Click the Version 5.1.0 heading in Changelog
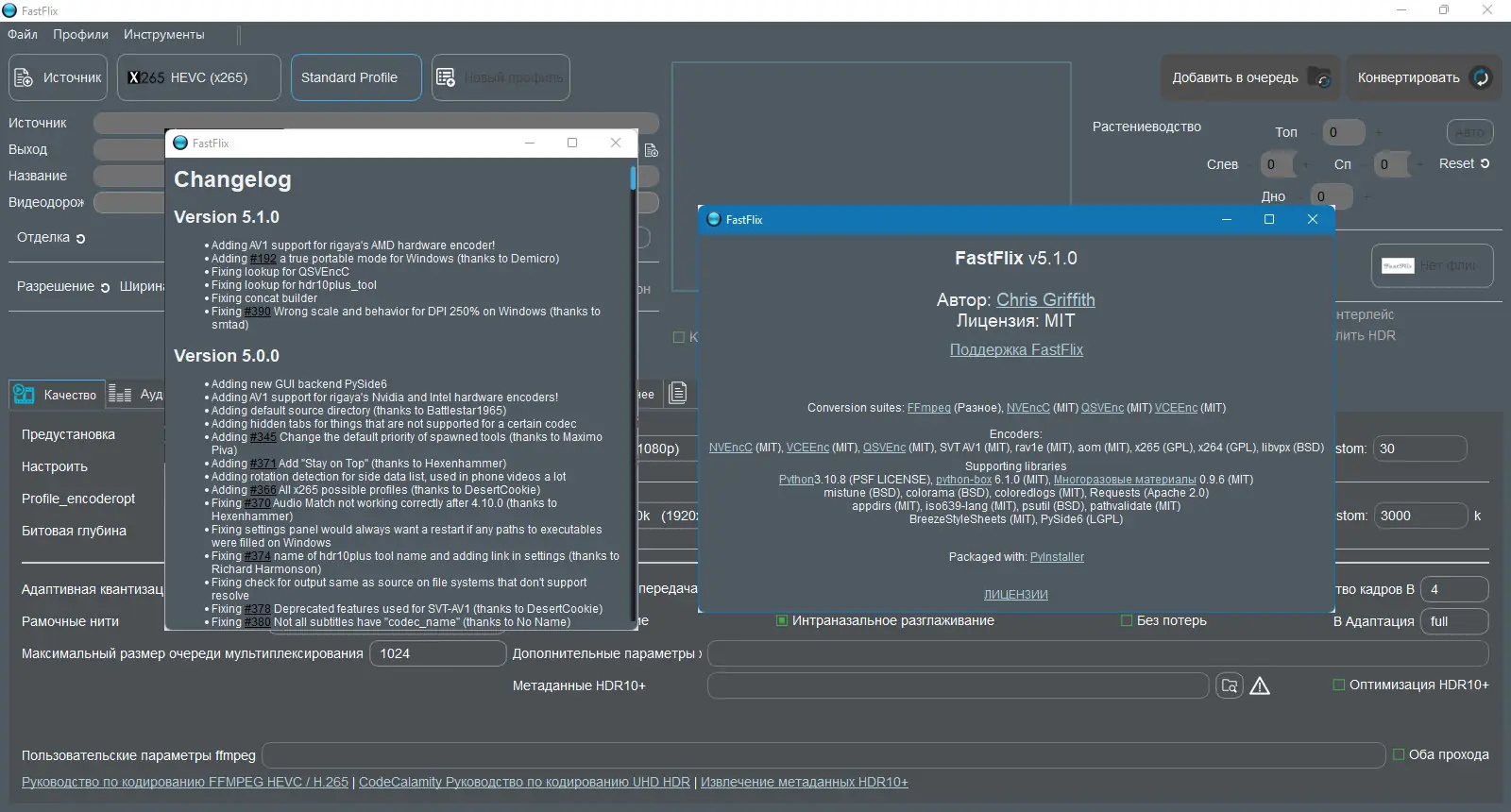 227,217
